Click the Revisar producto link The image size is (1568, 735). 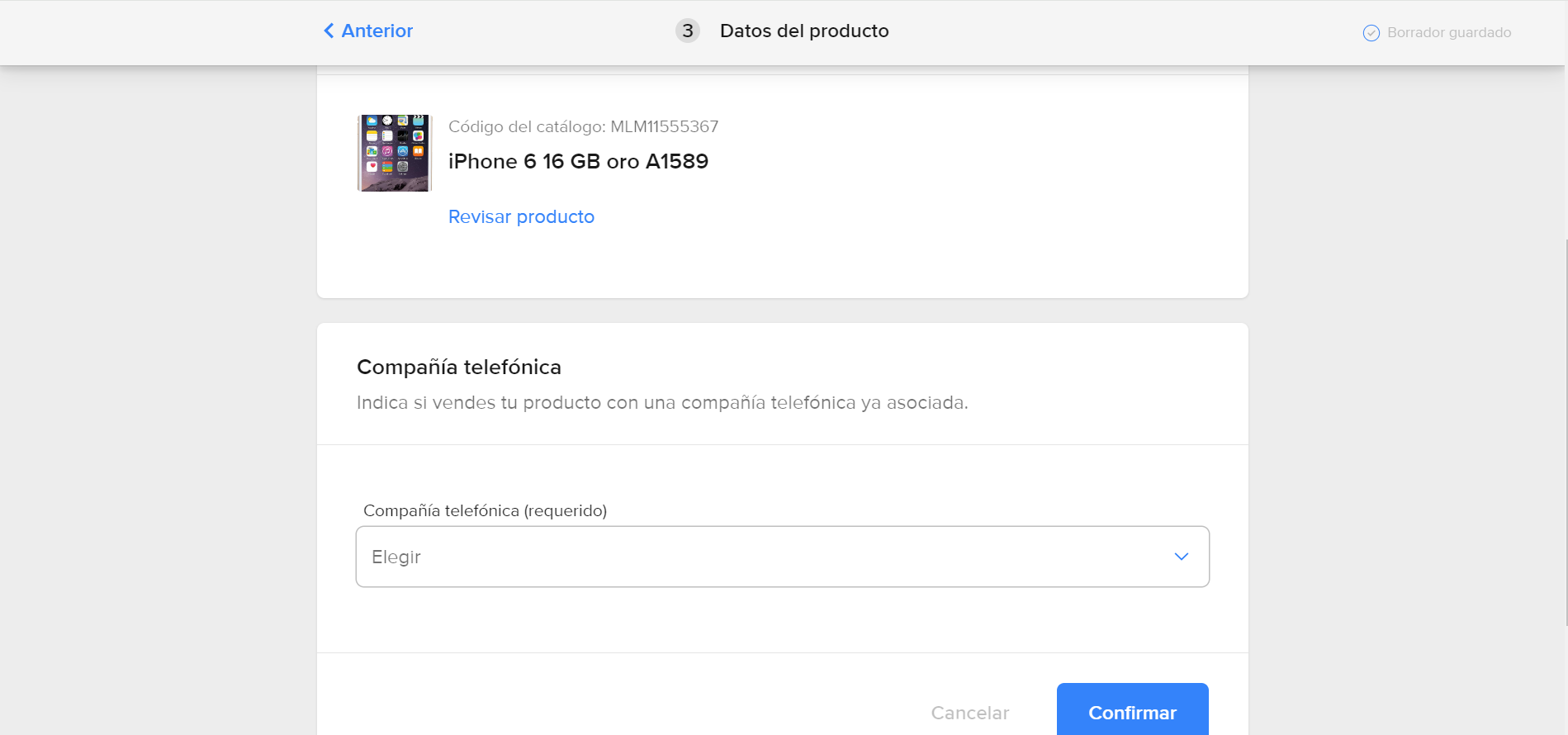521,216
